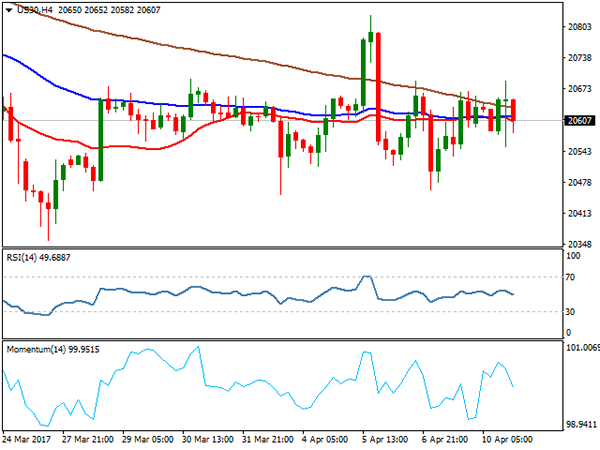600x450 pixels.
Task: Select the 30 Mar 13:00 time label
Action: point(208,439)
